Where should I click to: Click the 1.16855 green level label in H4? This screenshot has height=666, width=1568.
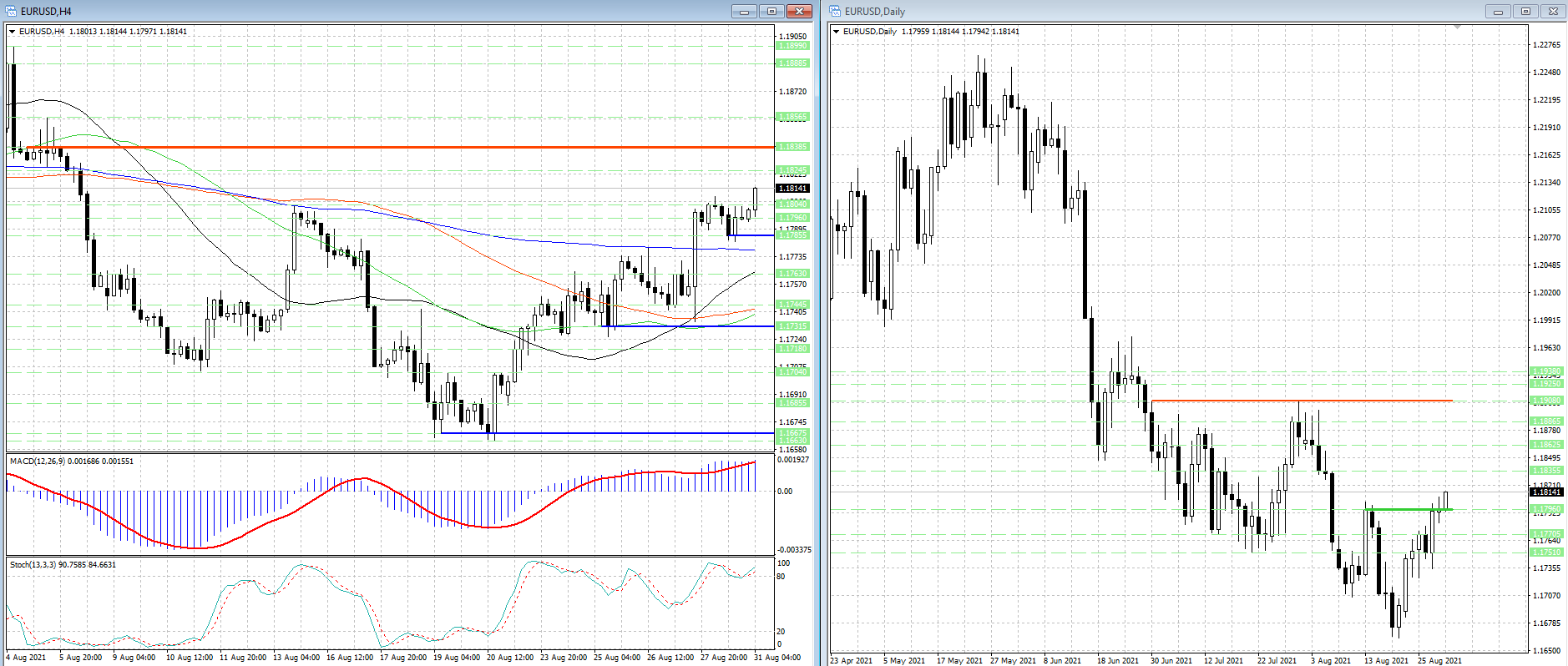[x=793, y=403]
